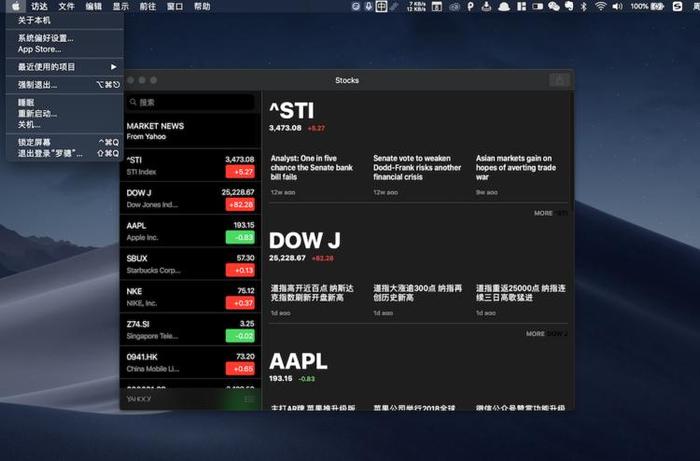The image size is (700, 461).
Task: Click the hat-shaped menu bar icon
Action: click(504, 6)
